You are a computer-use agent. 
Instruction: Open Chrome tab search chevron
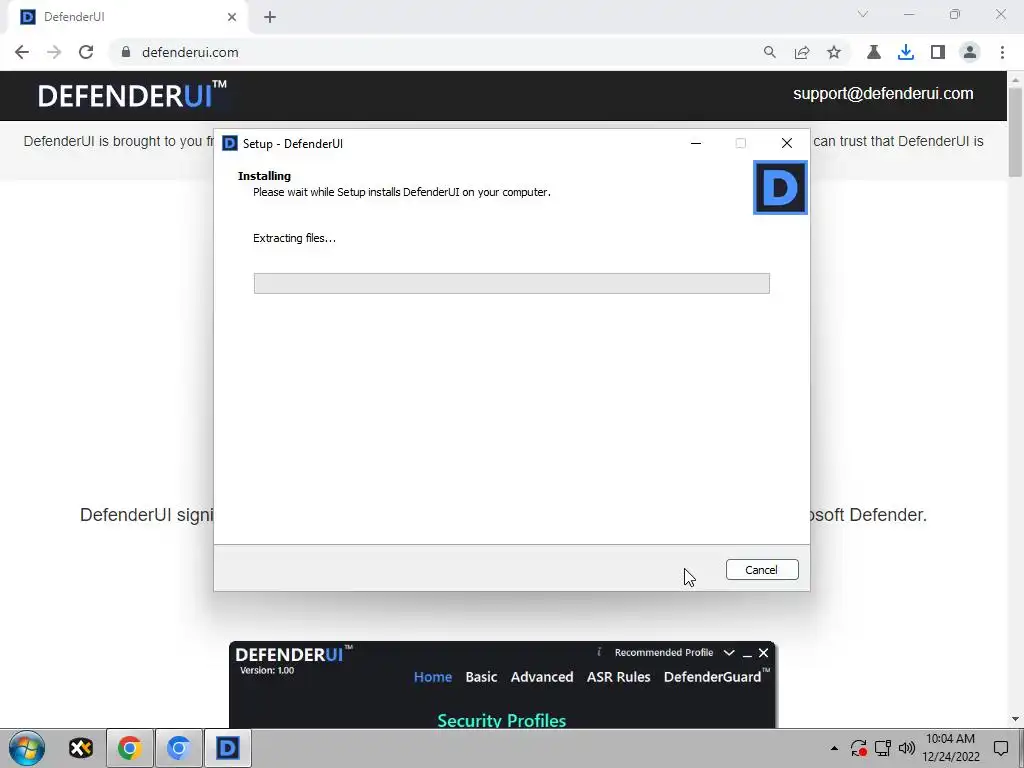863,14
